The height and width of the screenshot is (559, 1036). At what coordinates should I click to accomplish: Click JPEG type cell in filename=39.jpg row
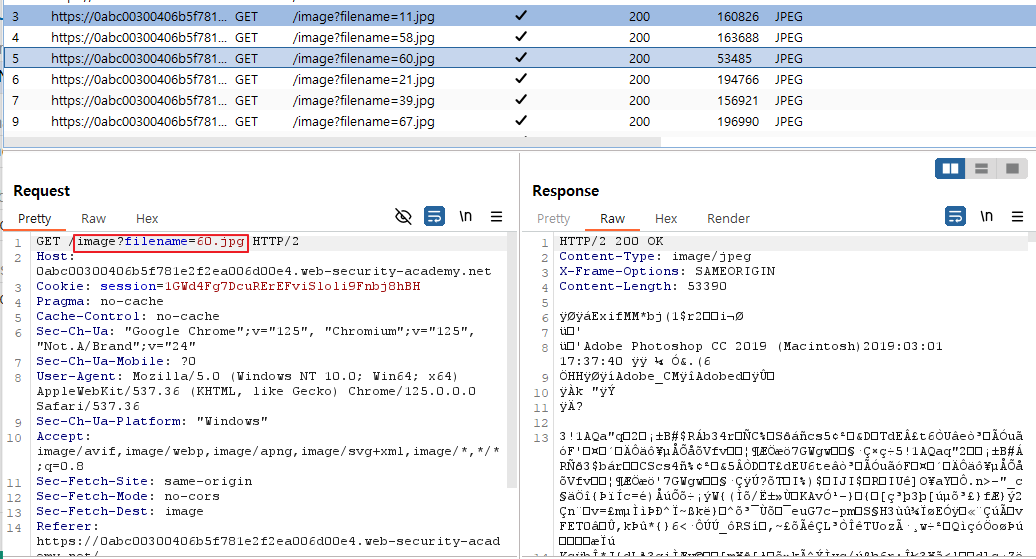pos(789,101)
